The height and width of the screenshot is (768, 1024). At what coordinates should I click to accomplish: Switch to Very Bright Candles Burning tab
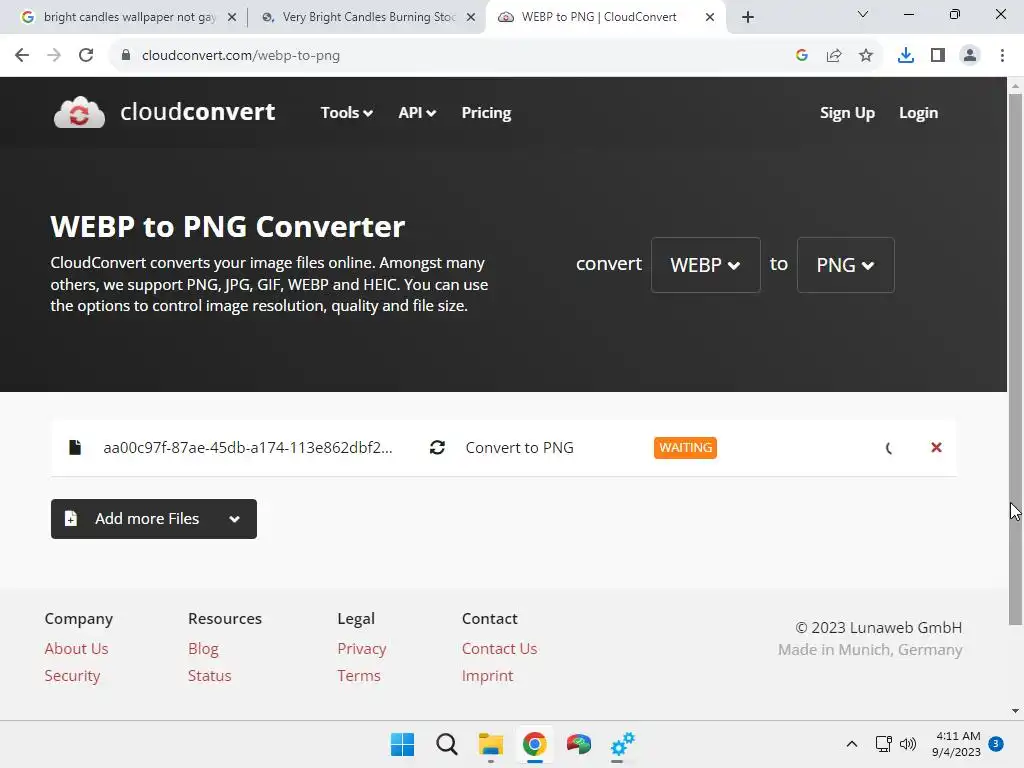click(368, 17)
